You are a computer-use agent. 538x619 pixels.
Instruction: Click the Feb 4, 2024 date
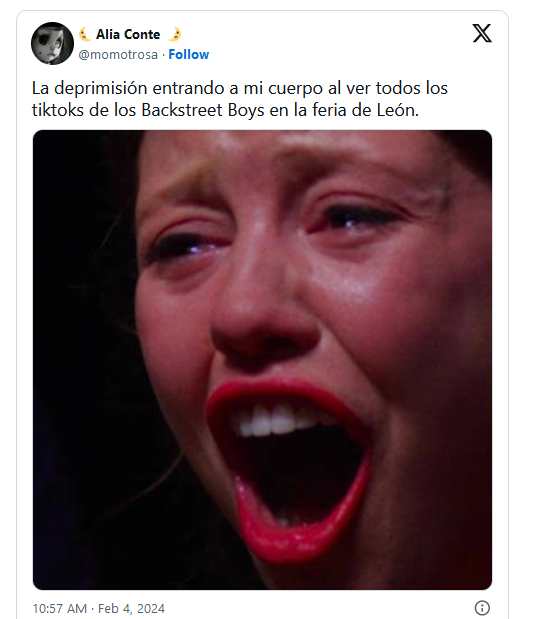point(131,608)
